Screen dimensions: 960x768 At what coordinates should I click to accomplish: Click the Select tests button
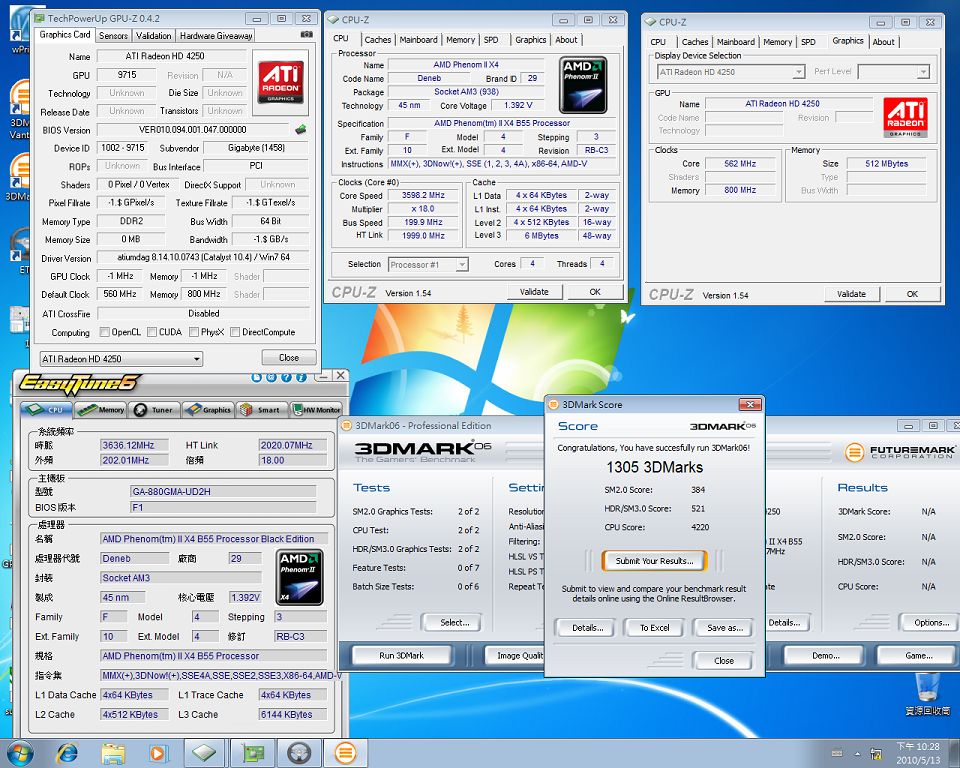point(454,622)
